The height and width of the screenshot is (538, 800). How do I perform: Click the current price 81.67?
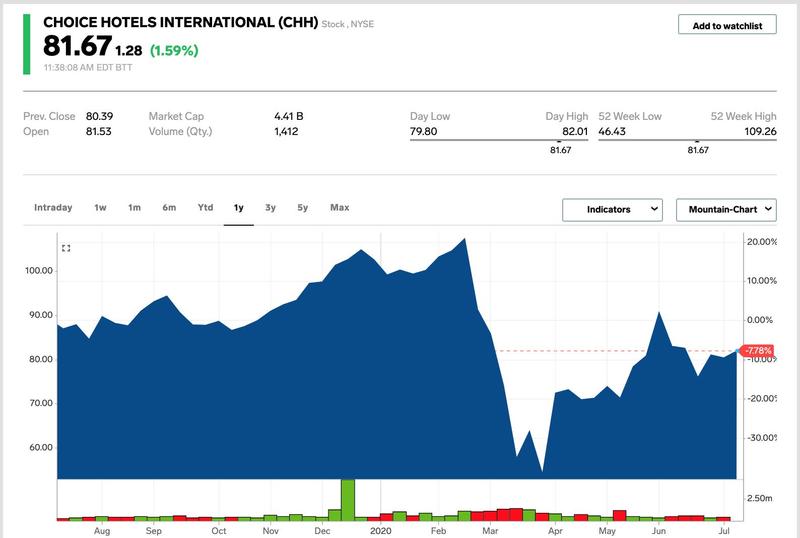point(77,46)
